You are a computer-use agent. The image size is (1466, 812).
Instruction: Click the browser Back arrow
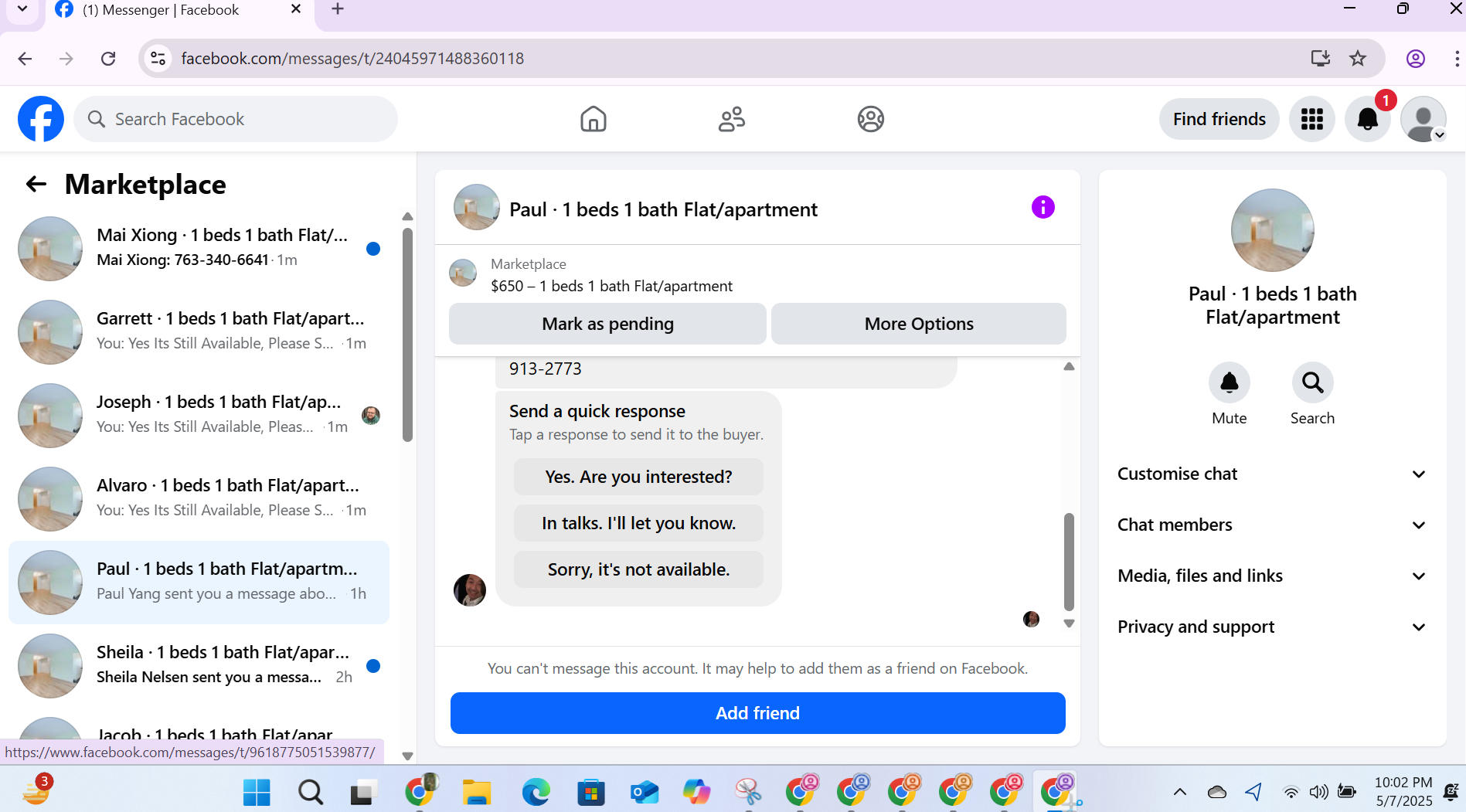click(25, 59)
